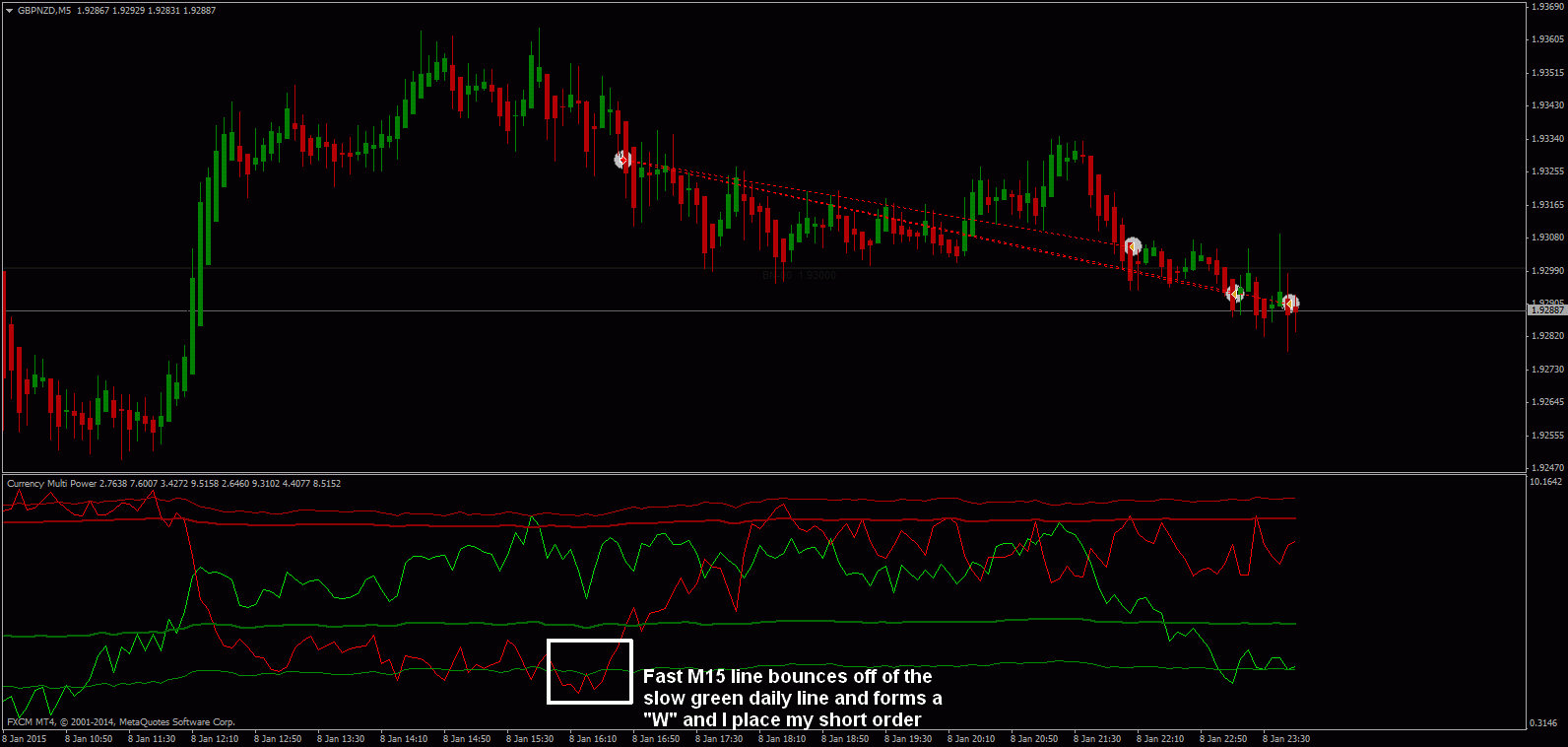
Task: Select the highlighted current price tag 1.92887
Action: coord(1546,310)
